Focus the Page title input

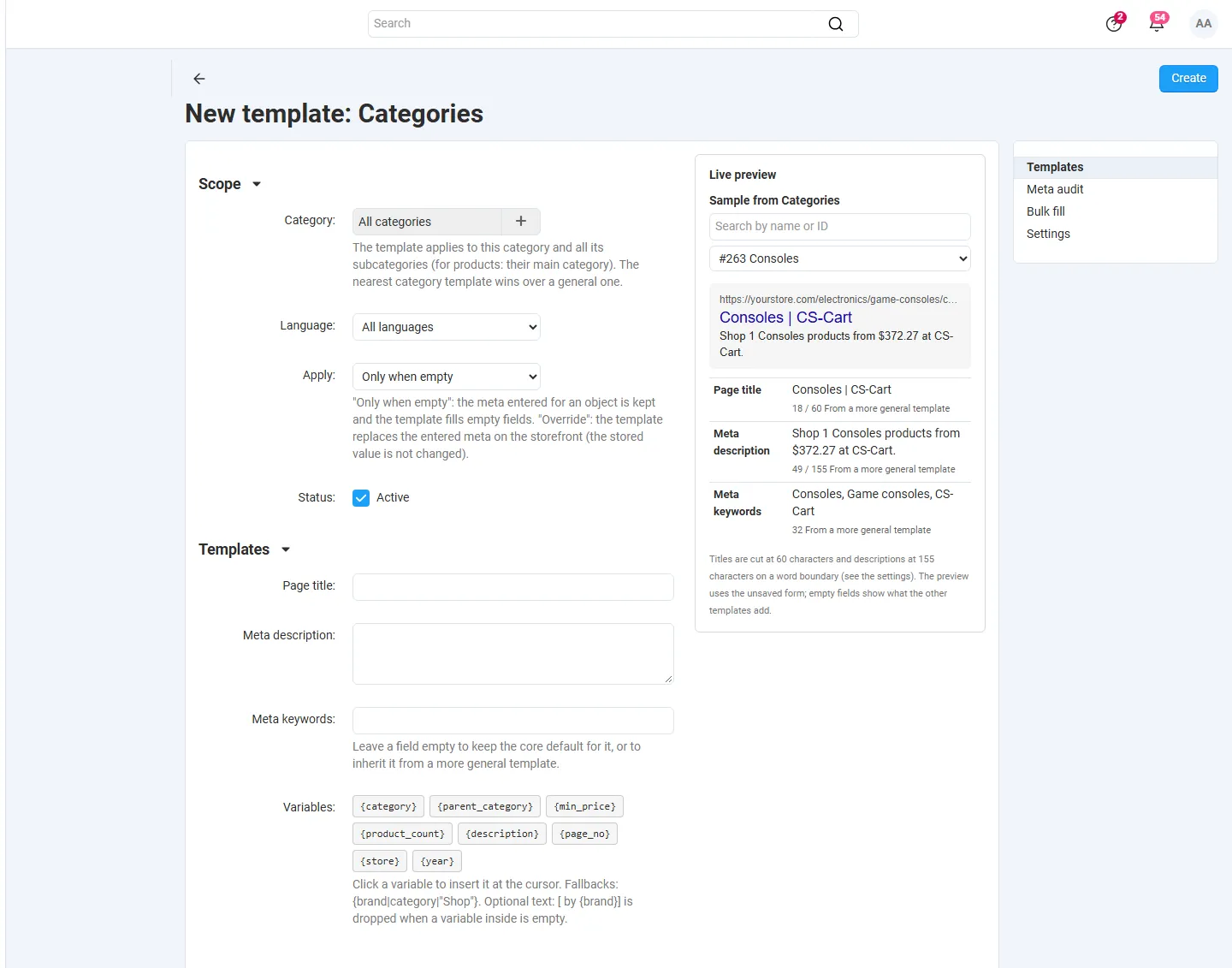pyautogui.click(x=513, y=587)
